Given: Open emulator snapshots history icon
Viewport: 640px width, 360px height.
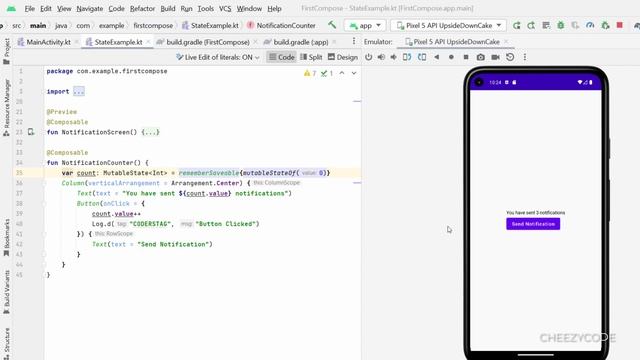Looking at the screenshot, I should 510,57.
